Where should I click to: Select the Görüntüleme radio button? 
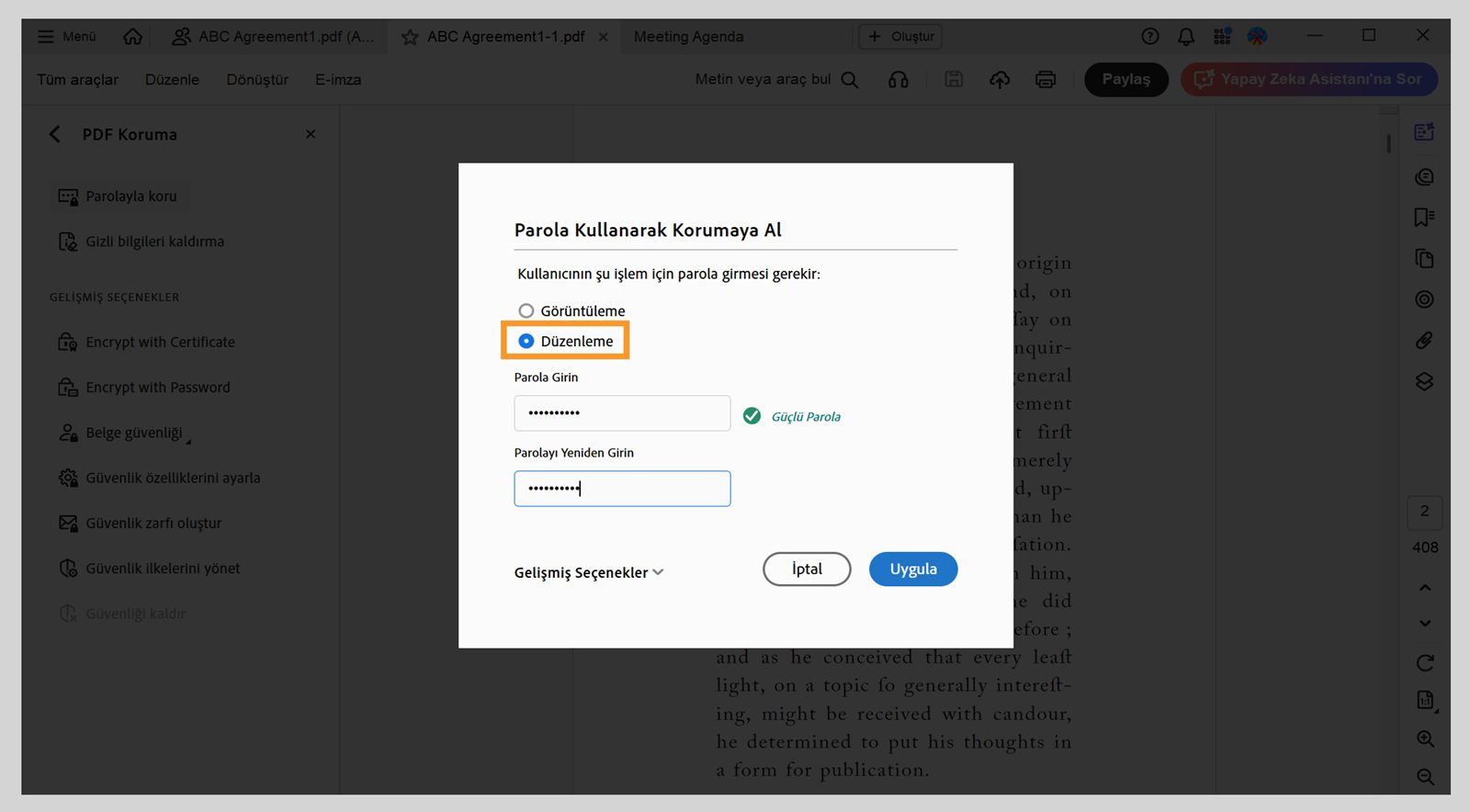(526, 311)
